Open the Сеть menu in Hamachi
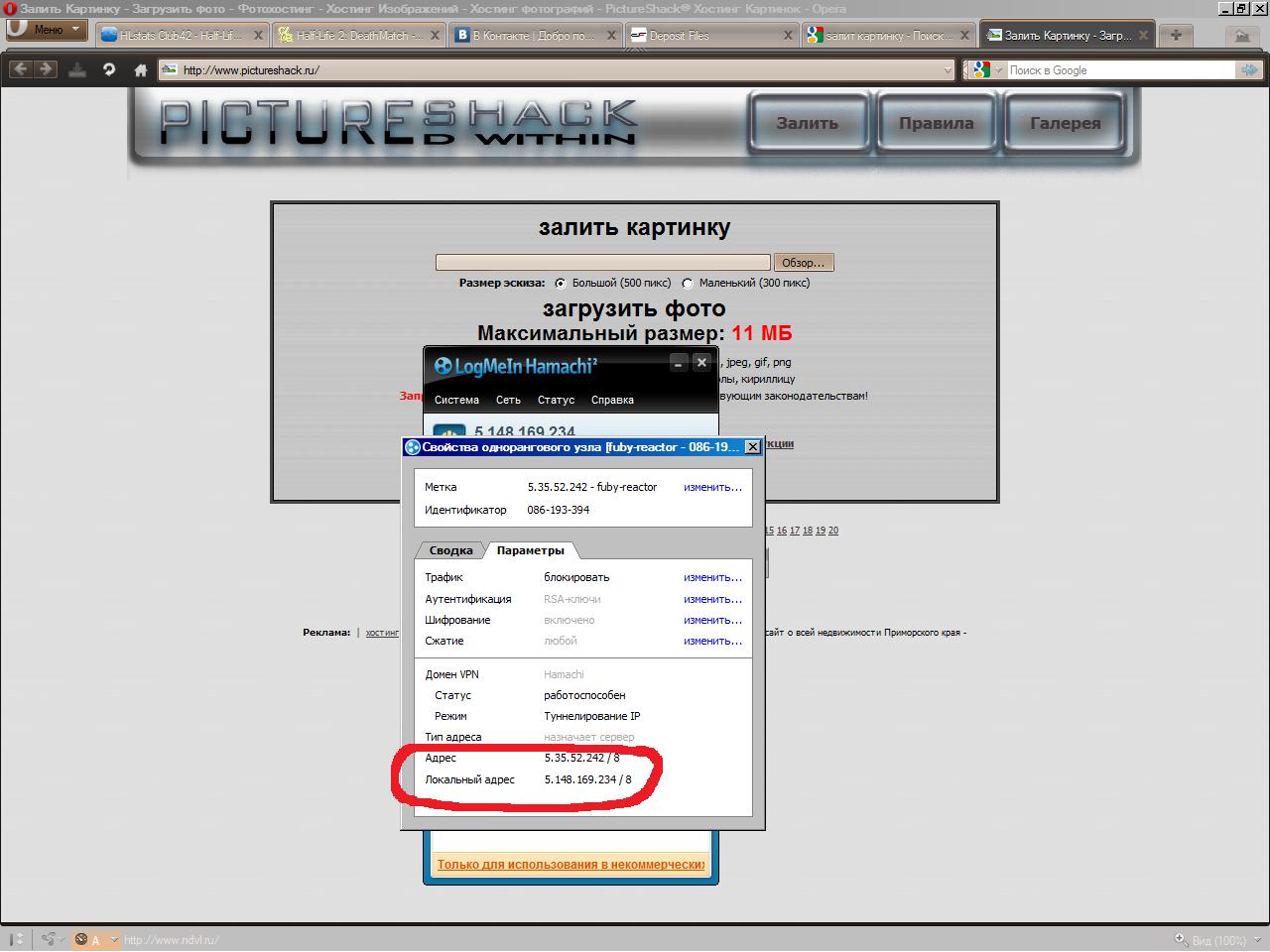The width and height of the screenshot is (1270, 952). (x=508, y=400)
